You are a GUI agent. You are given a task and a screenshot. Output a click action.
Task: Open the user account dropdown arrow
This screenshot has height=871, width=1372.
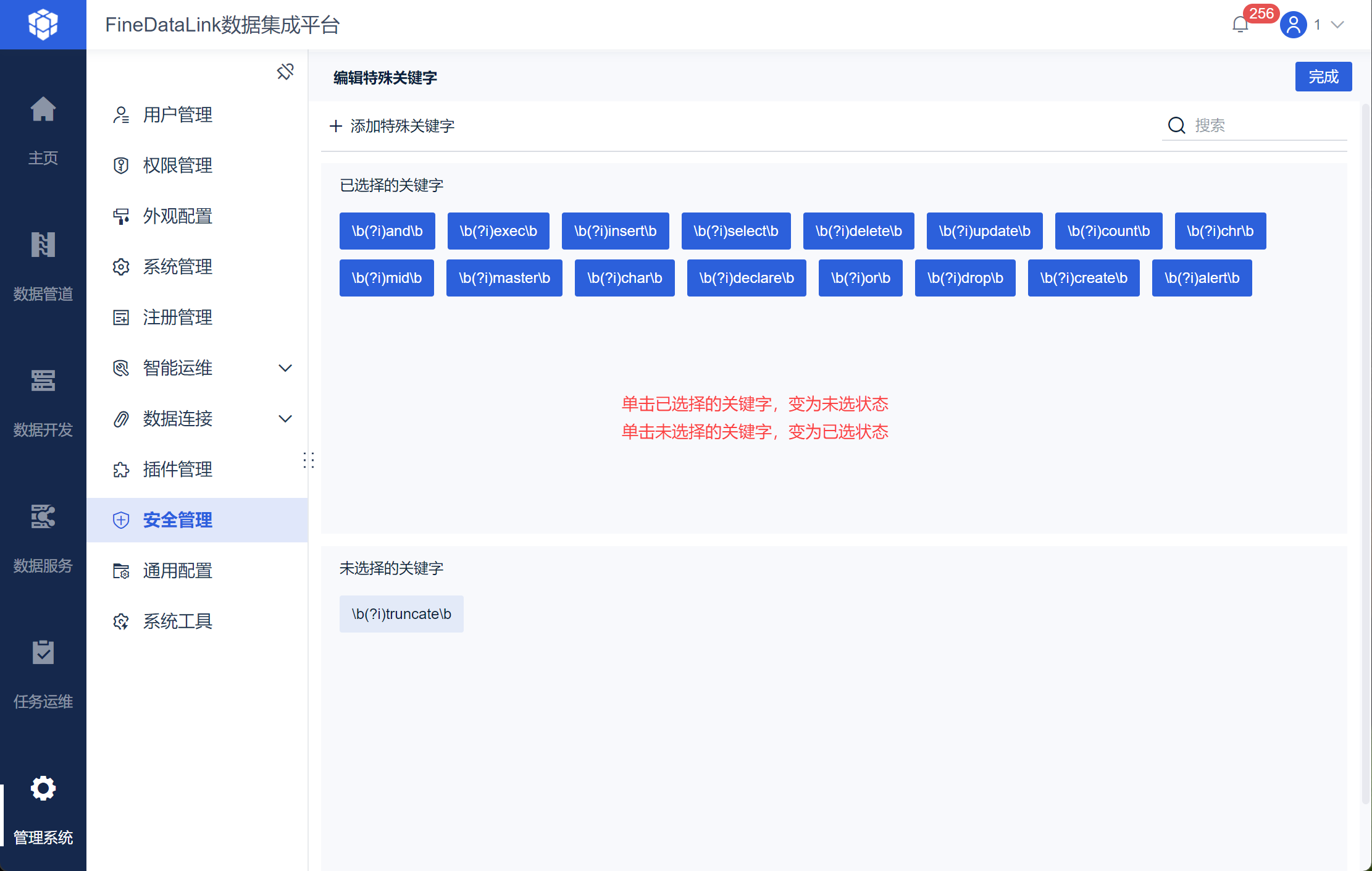point(1337,25)
